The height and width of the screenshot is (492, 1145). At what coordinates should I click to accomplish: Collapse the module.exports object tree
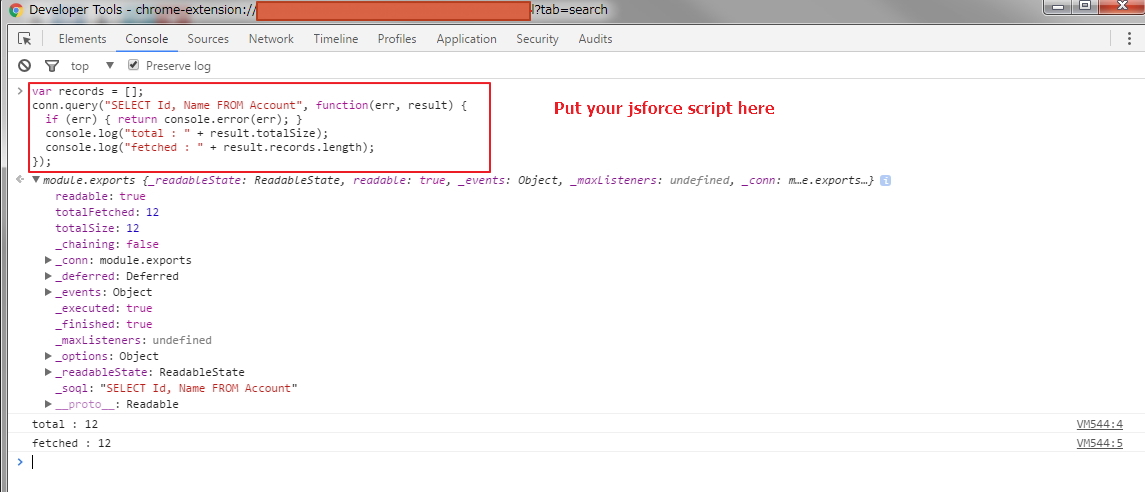click(x=35, y=180)
